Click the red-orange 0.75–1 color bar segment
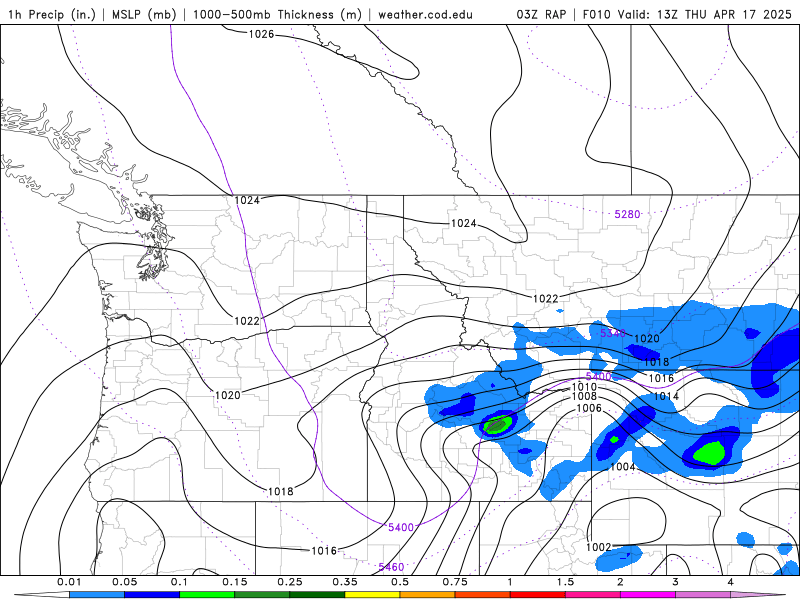800x600 pixels. point(483,595)
